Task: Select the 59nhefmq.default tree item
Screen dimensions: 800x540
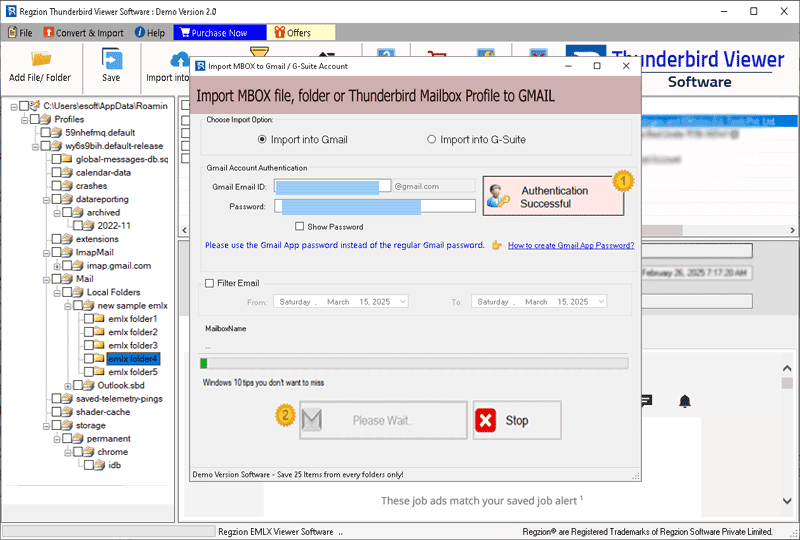Action: coord(100,132)
